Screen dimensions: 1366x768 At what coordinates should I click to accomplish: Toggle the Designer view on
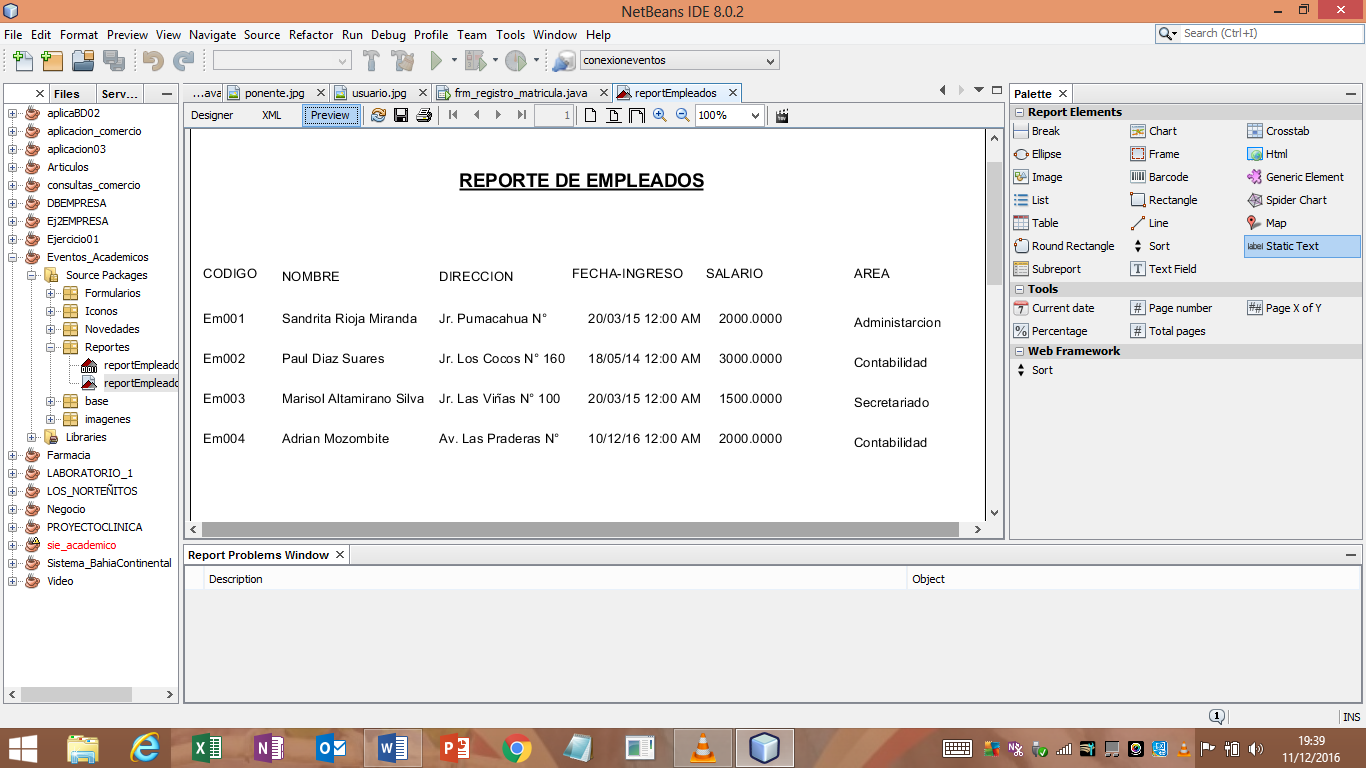pyautogui.click(x=213, y=115)
